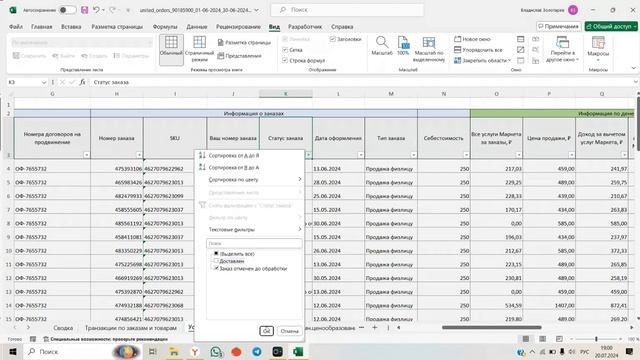Check the (Выделить все) filter checkbox
This screenshot has width=640, height=360.
pos(216,253)
